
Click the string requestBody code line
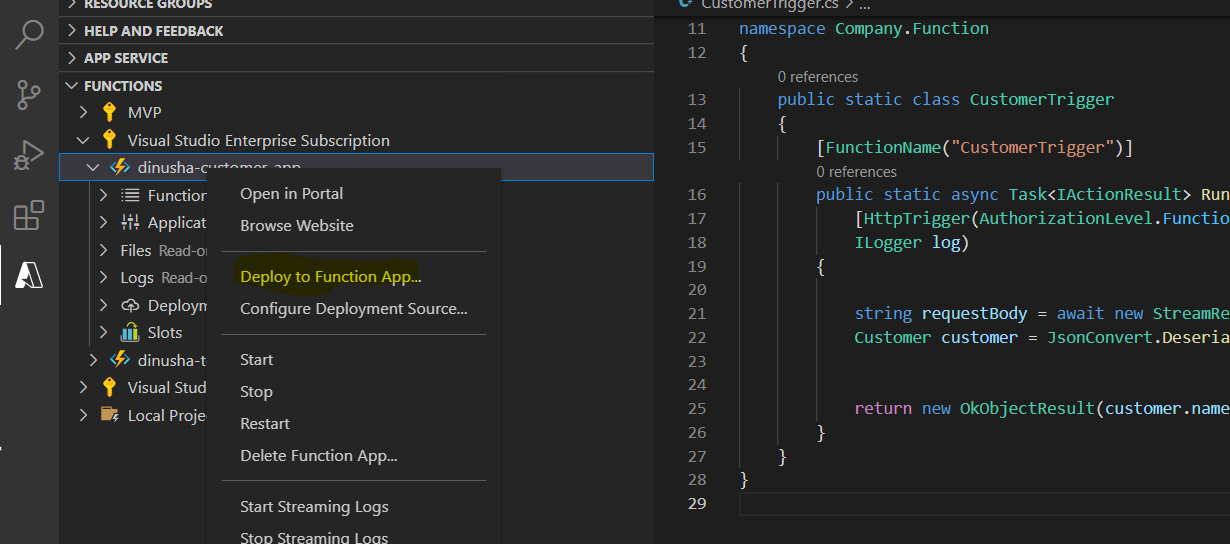point(1042,313)
